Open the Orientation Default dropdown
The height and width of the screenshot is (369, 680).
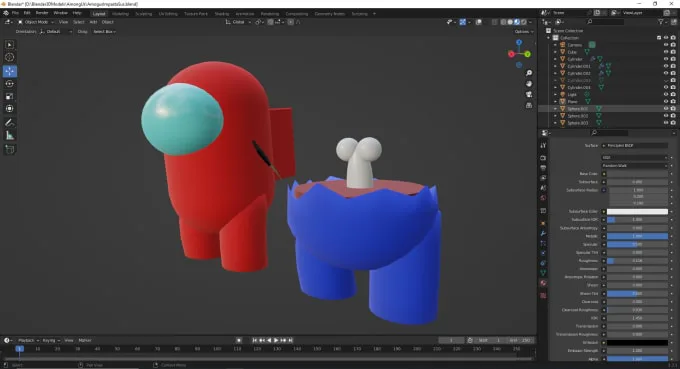(56, 32)
